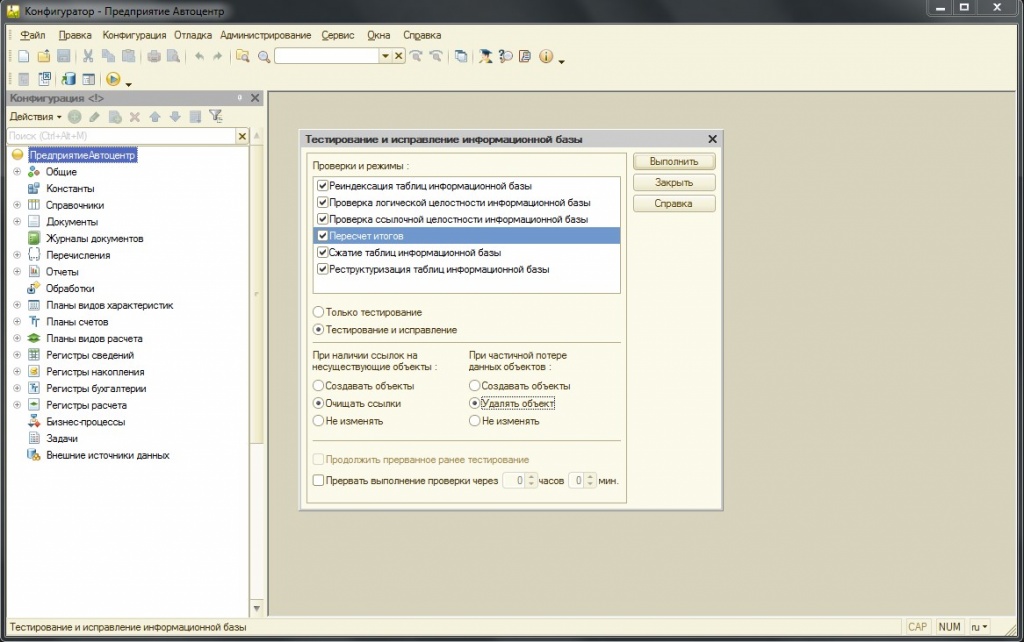Open the Отладка menu
This screenshot has height=642, width=1024.
[193, 35]
